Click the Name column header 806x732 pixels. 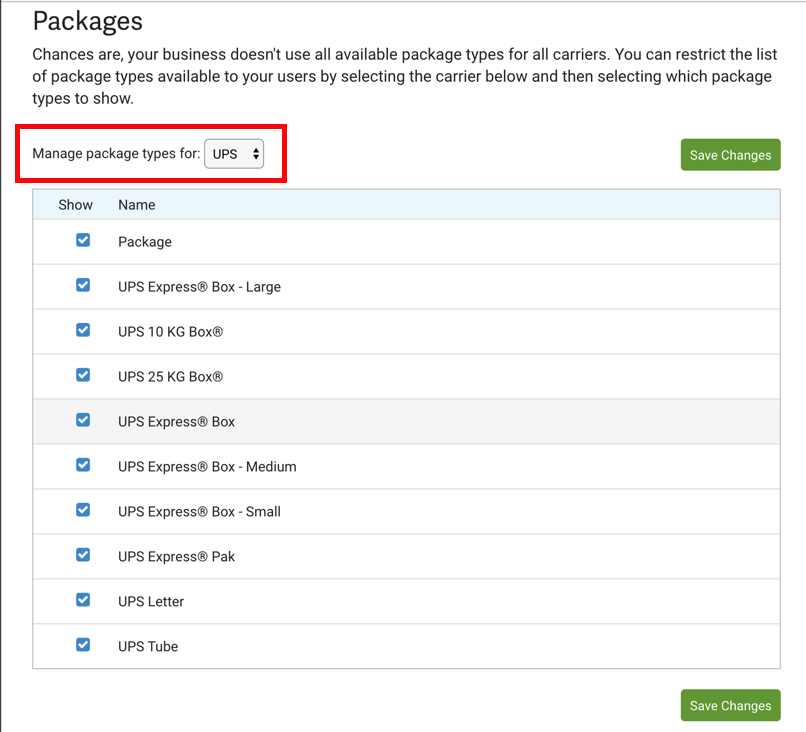tap(137, 205)
